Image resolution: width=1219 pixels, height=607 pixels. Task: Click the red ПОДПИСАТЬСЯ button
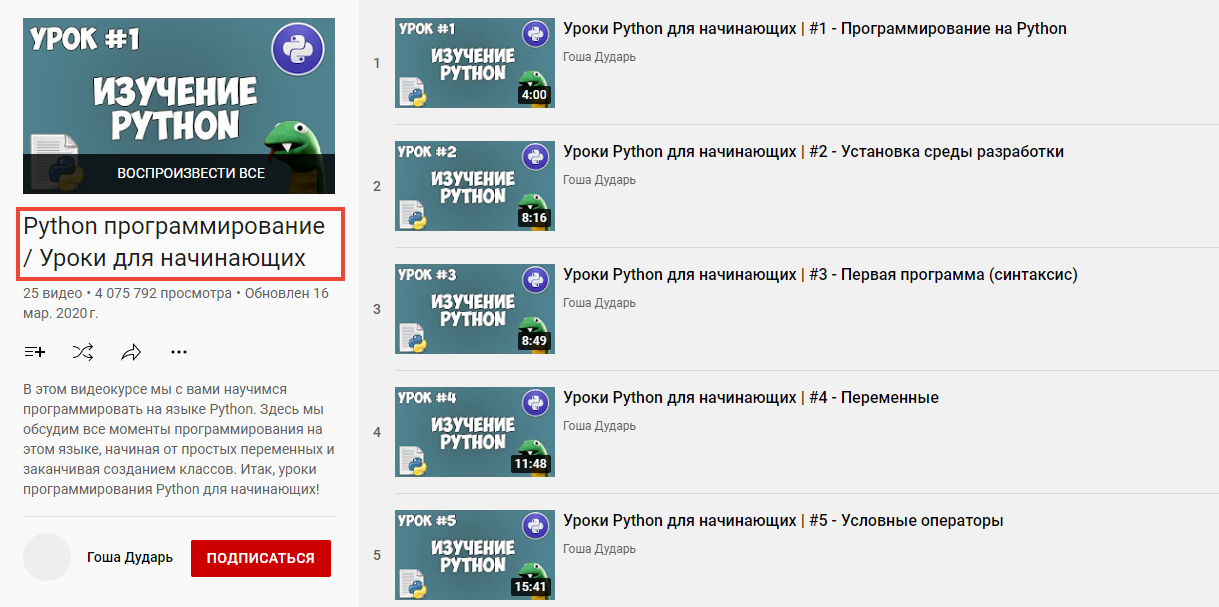point(260,558)
